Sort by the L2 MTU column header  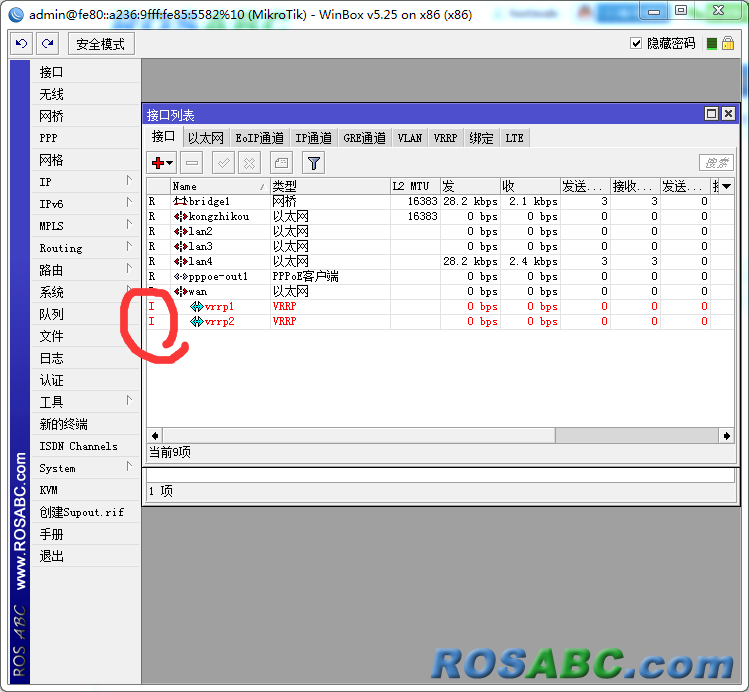click(x=415, y=186)
